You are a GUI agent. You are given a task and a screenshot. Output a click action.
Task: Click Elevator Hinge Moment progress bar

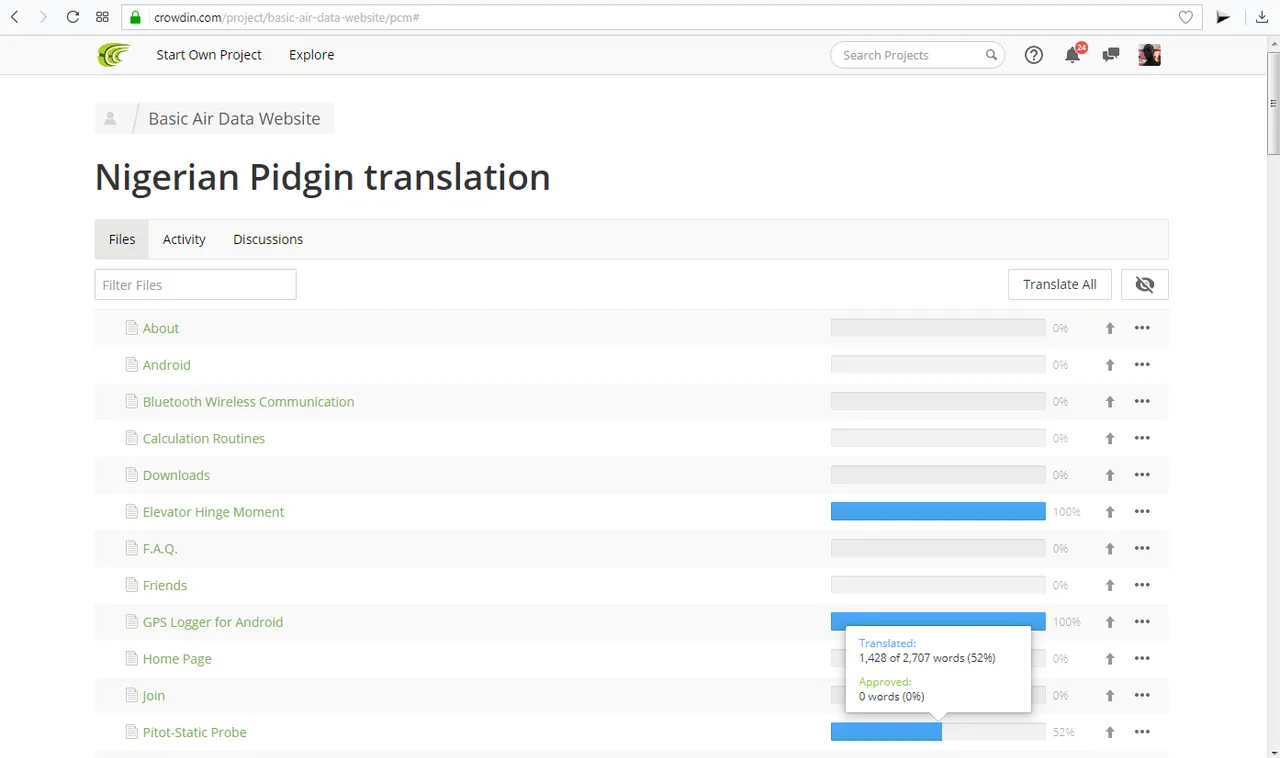[938, 512]
